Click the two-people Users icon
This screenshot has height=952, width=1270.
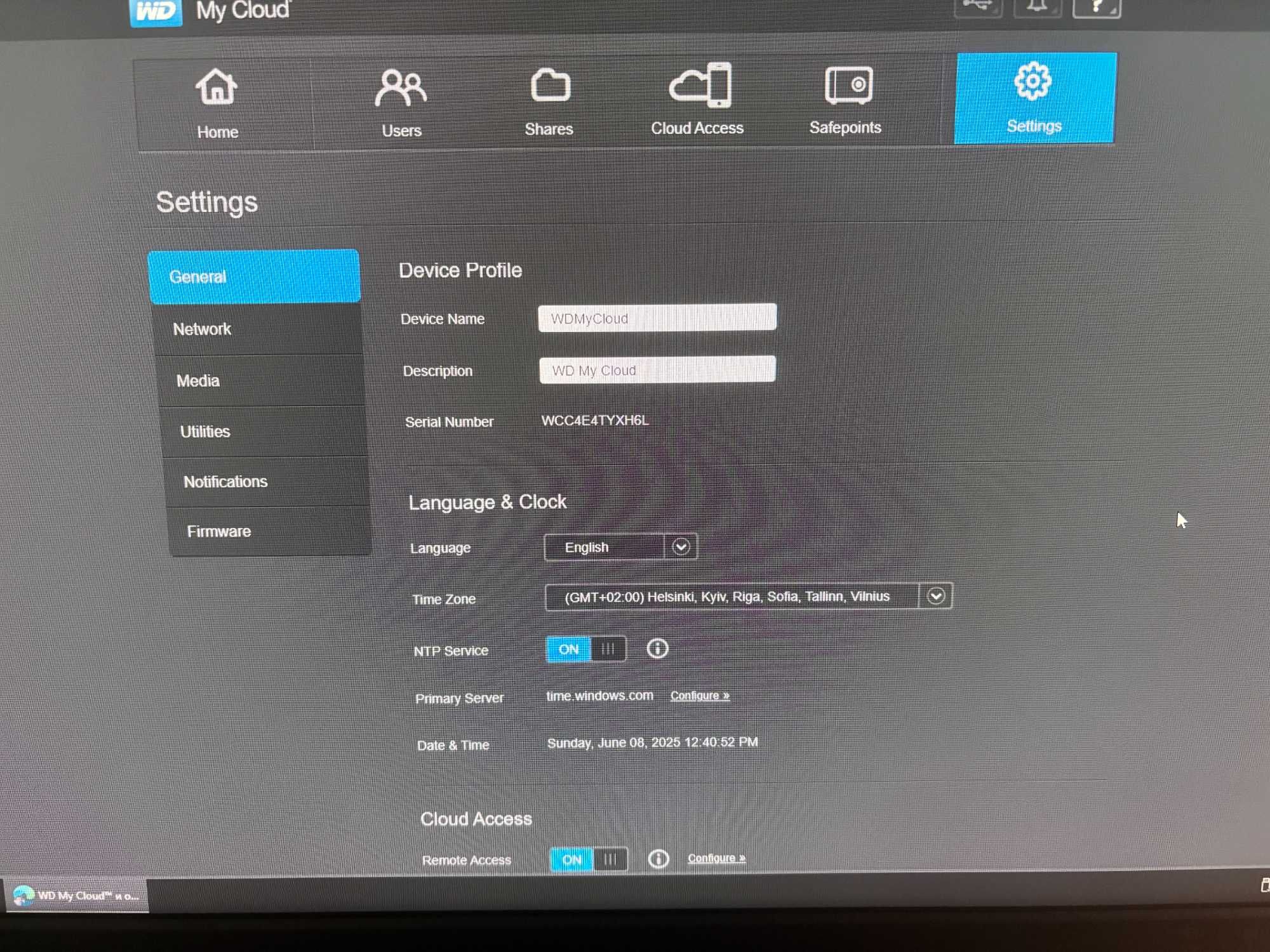(x=401, y=88)
